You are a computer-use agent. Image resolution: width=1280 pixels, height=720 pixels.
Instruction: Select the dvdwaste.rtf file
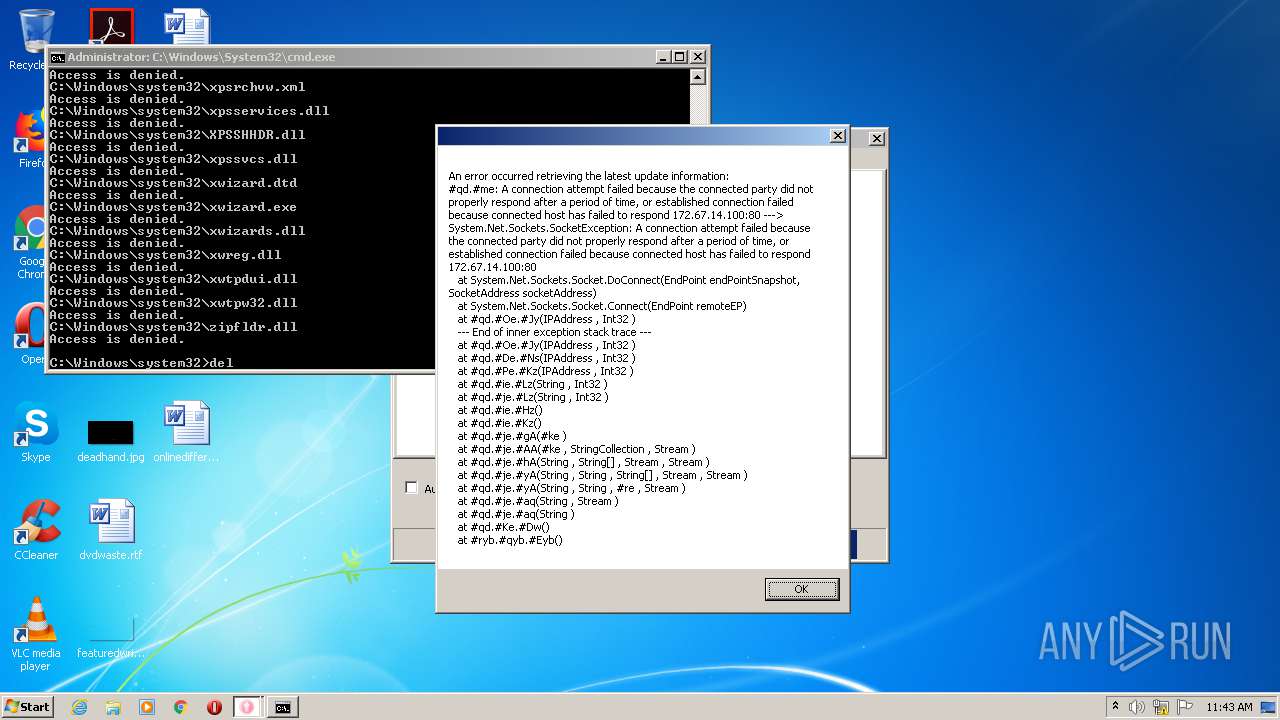click(x=110, y=530)
